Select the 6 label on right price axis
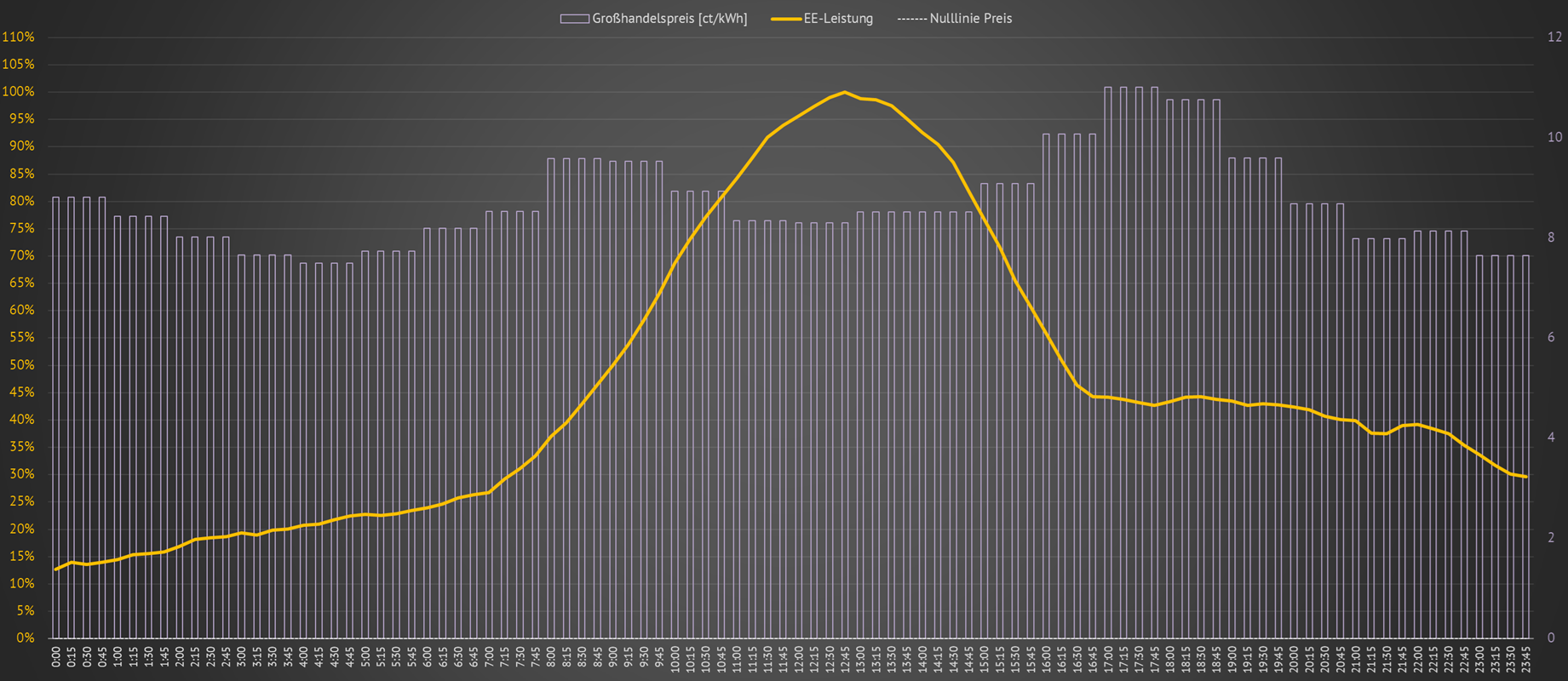This screenshot has height=681, width=1568. (x=1551, y=338)
